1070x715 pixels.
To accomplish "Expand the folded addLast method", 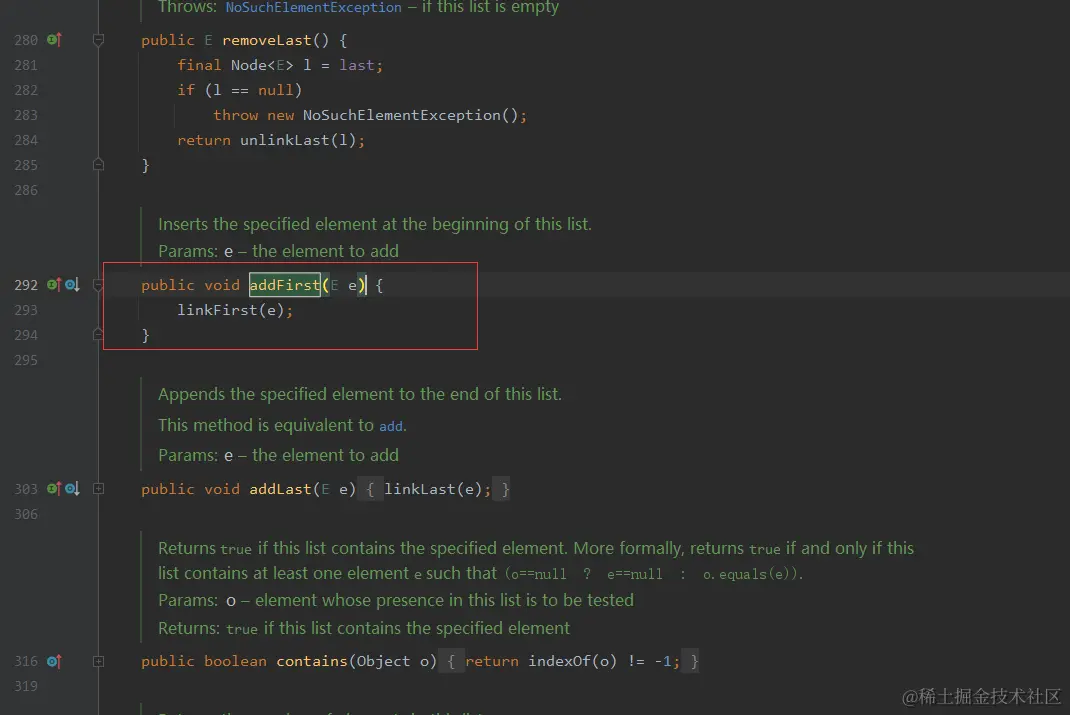I will click(98, 488).
